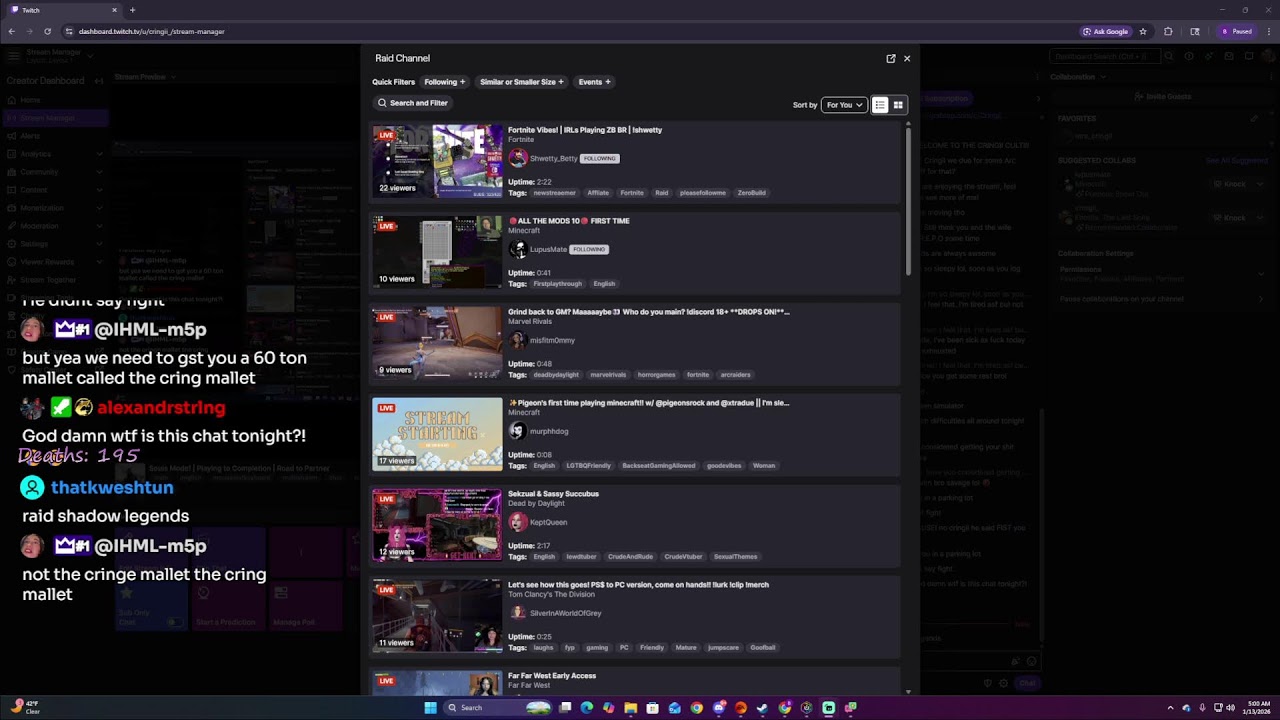Image resolution: width=1280 pixels, height=720 pixels.
Task: Open Discord from the taskbar
Action: 719,708
